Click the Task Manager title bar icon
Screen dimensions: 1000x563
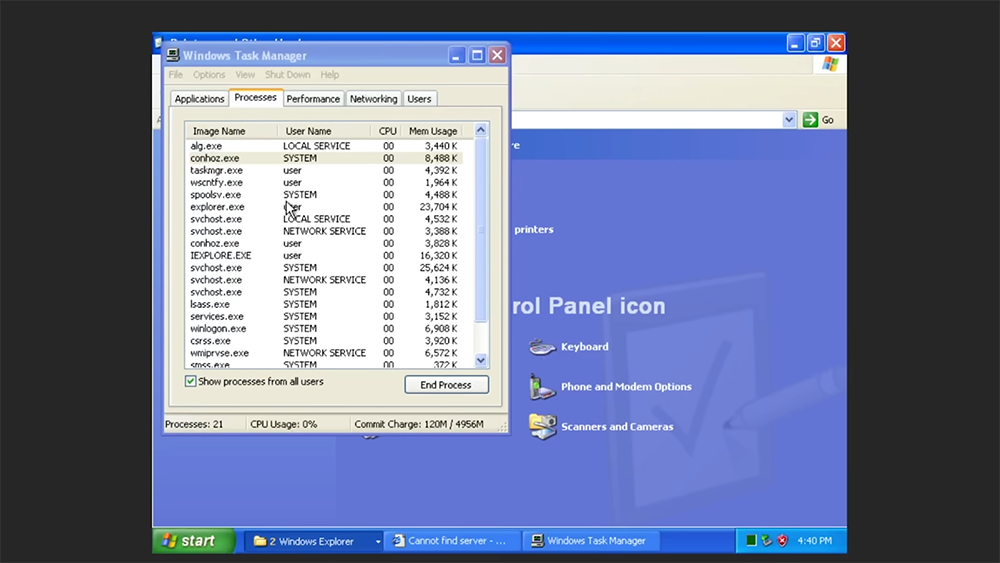click(x=172, y=55)
